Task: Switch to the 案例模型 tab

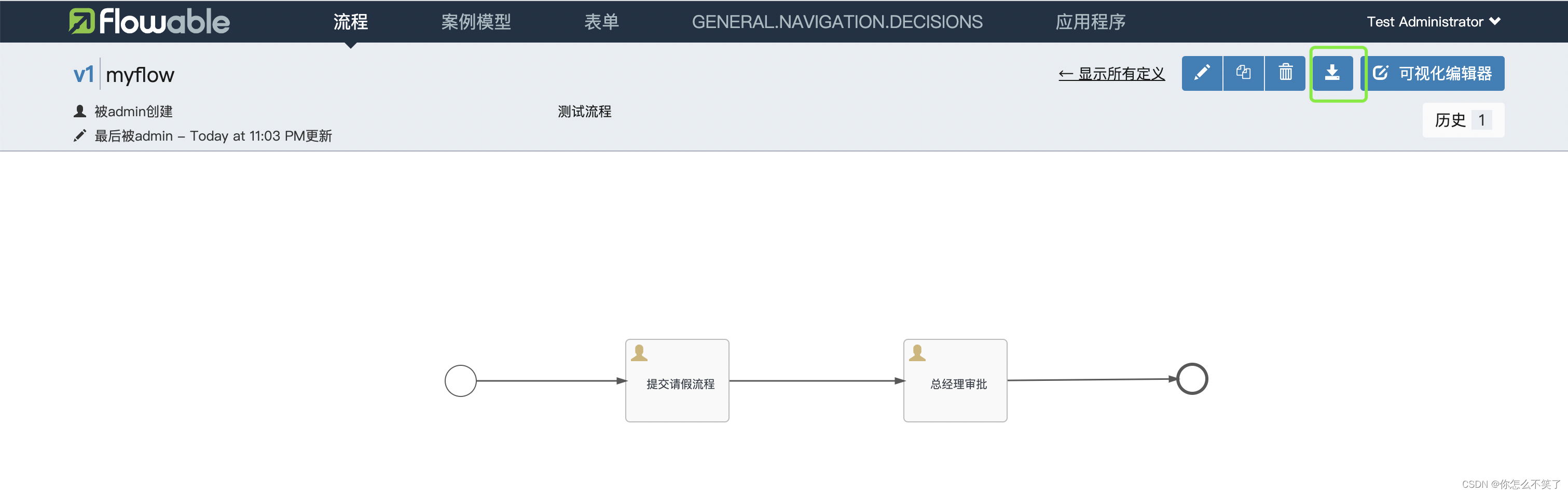Action: 477,21
